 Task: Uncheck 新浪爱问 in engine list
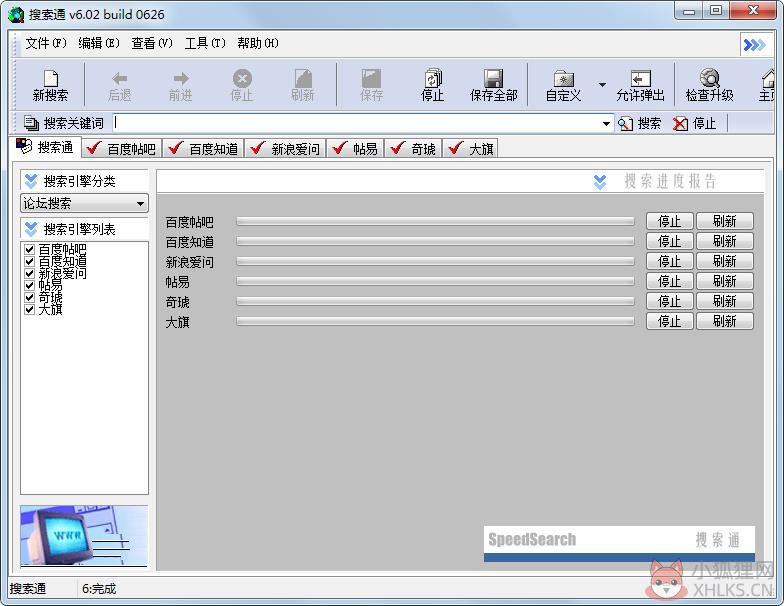30,273
